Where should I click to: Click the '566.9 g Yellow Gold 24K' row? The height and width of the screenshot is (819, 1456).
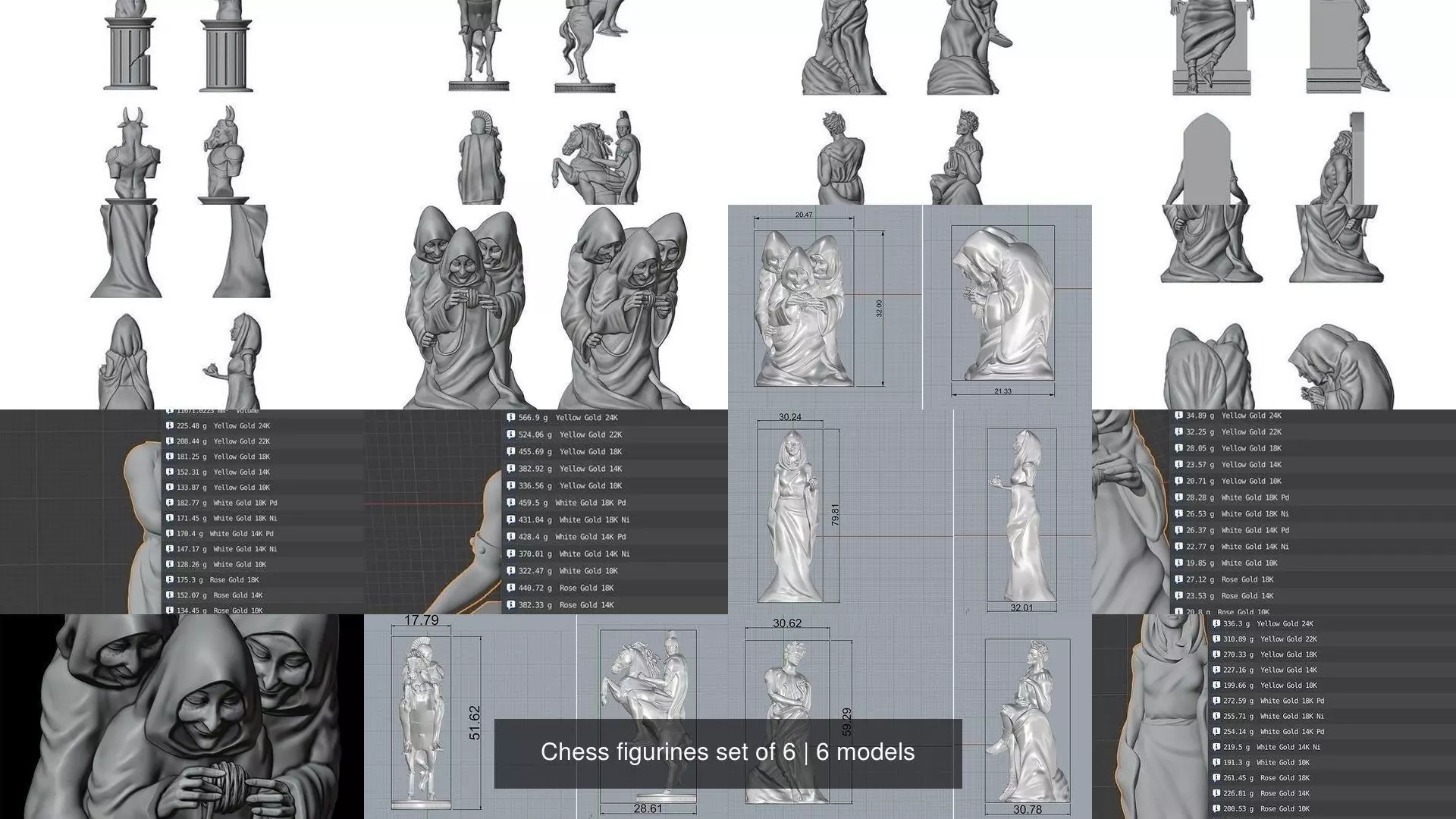point(616,418)
